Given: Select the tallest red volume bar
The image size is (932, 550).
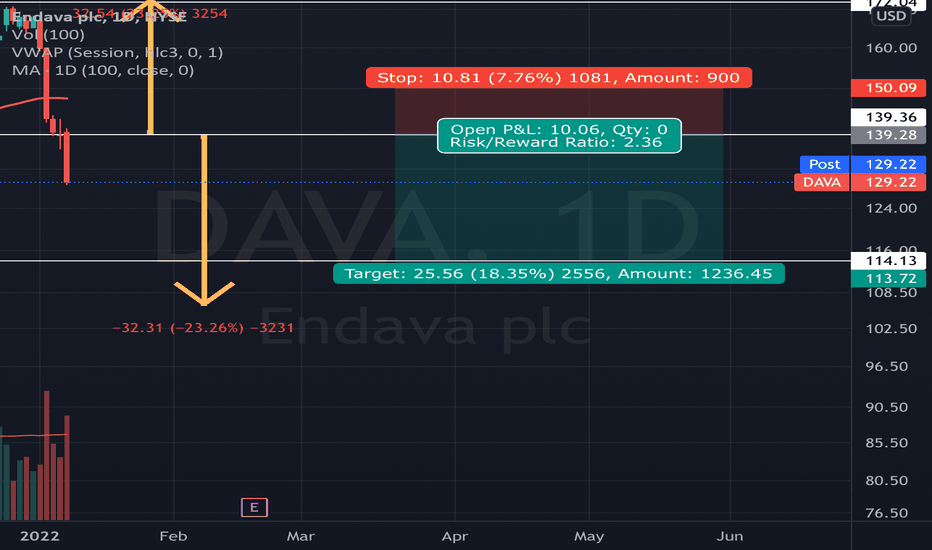Looking at the screenshot, I should (46, 455).
